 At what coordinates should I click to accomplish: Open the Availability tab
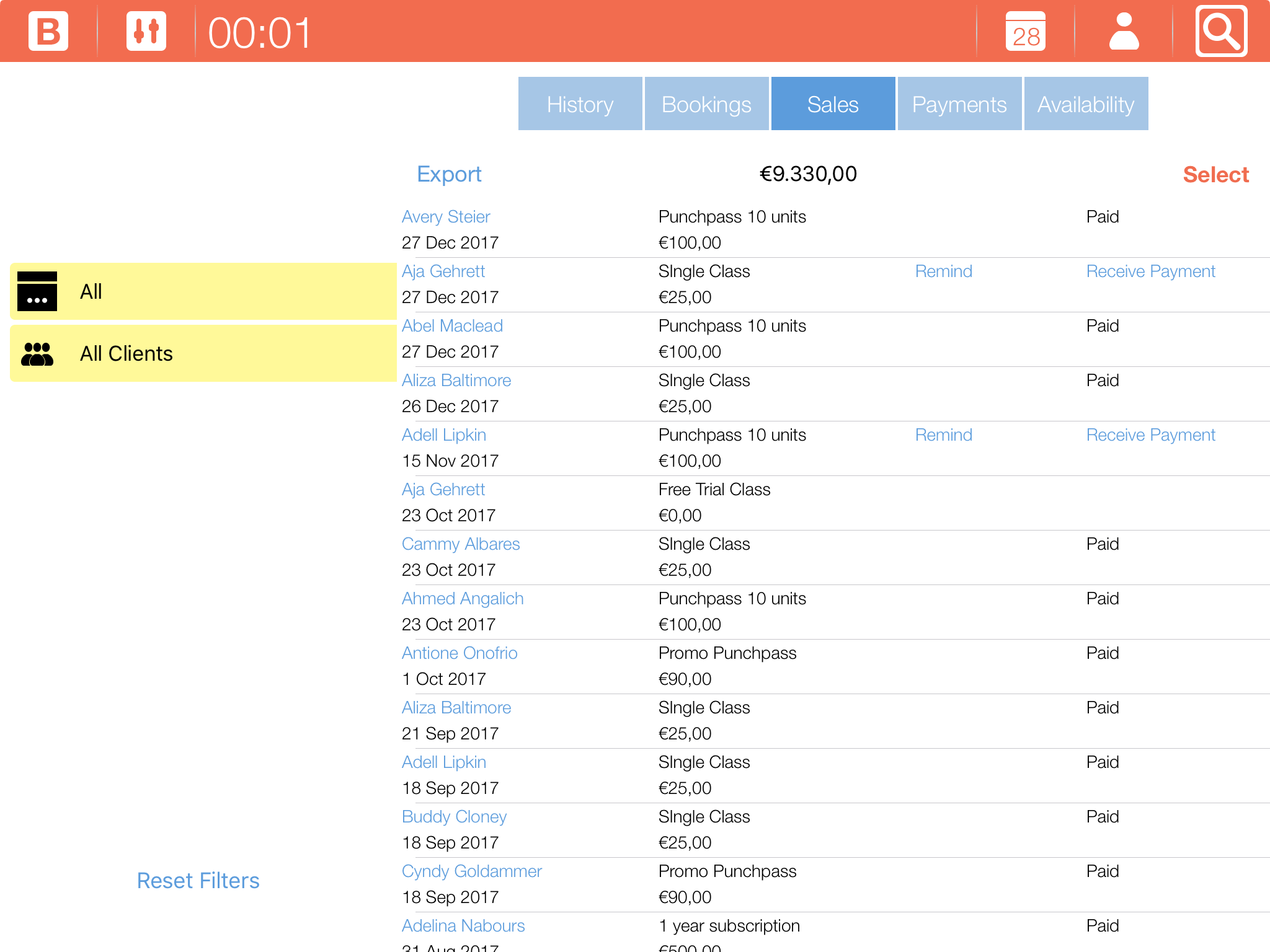[x=1086, y=104]
